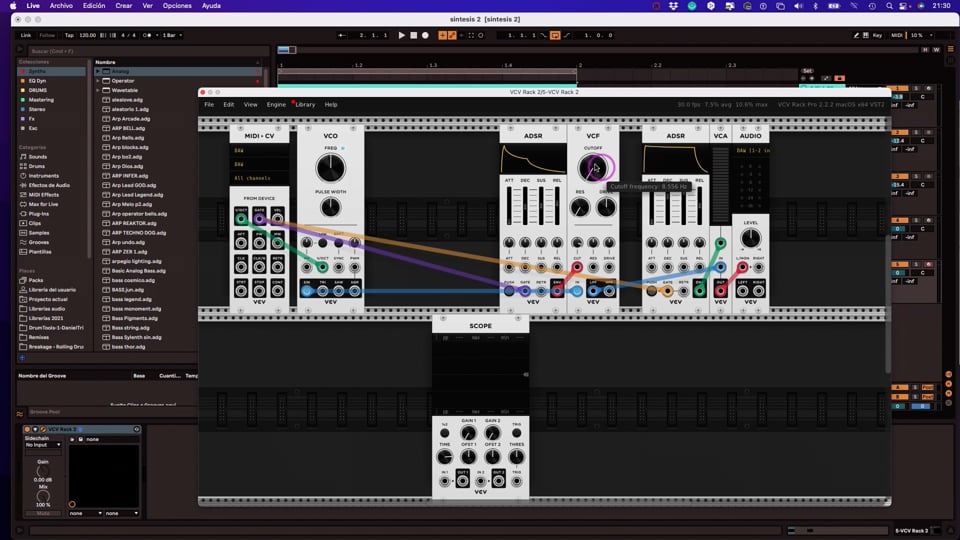Click the VCA OUT jack
The image size is (960, 540).
[721, 291]
